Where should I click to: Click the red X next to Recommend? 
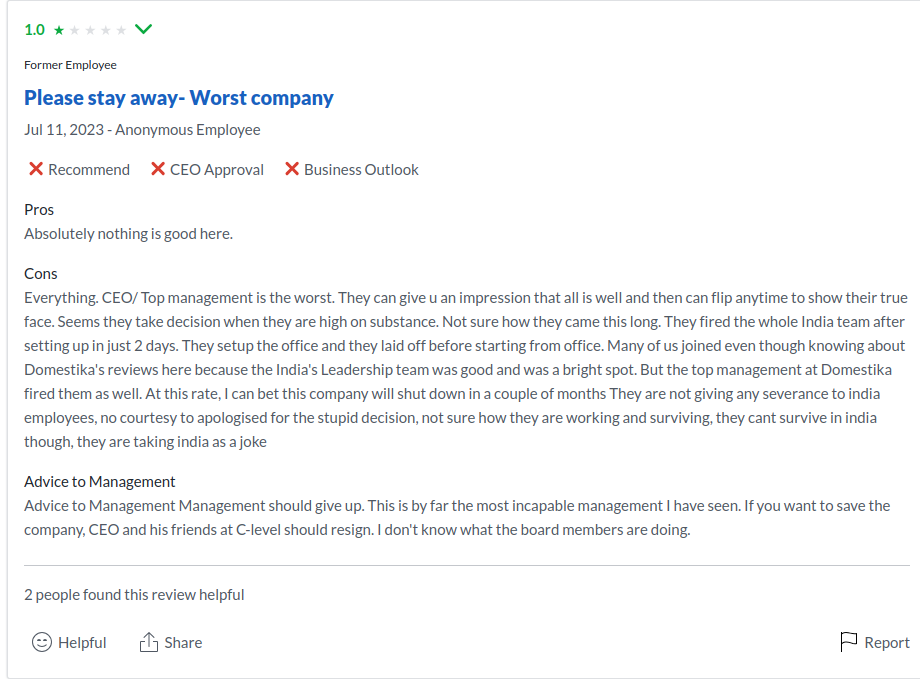click(x=36, y=169)
